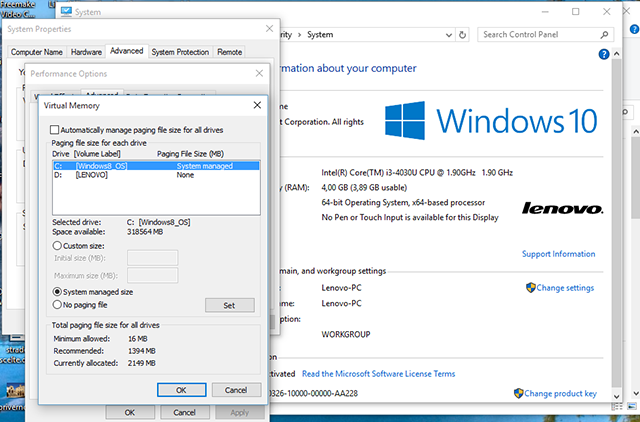Click the Recommended 1394 MB value
Image resolution: width=640 pixels, height=422 pixels.
(141, 351)
